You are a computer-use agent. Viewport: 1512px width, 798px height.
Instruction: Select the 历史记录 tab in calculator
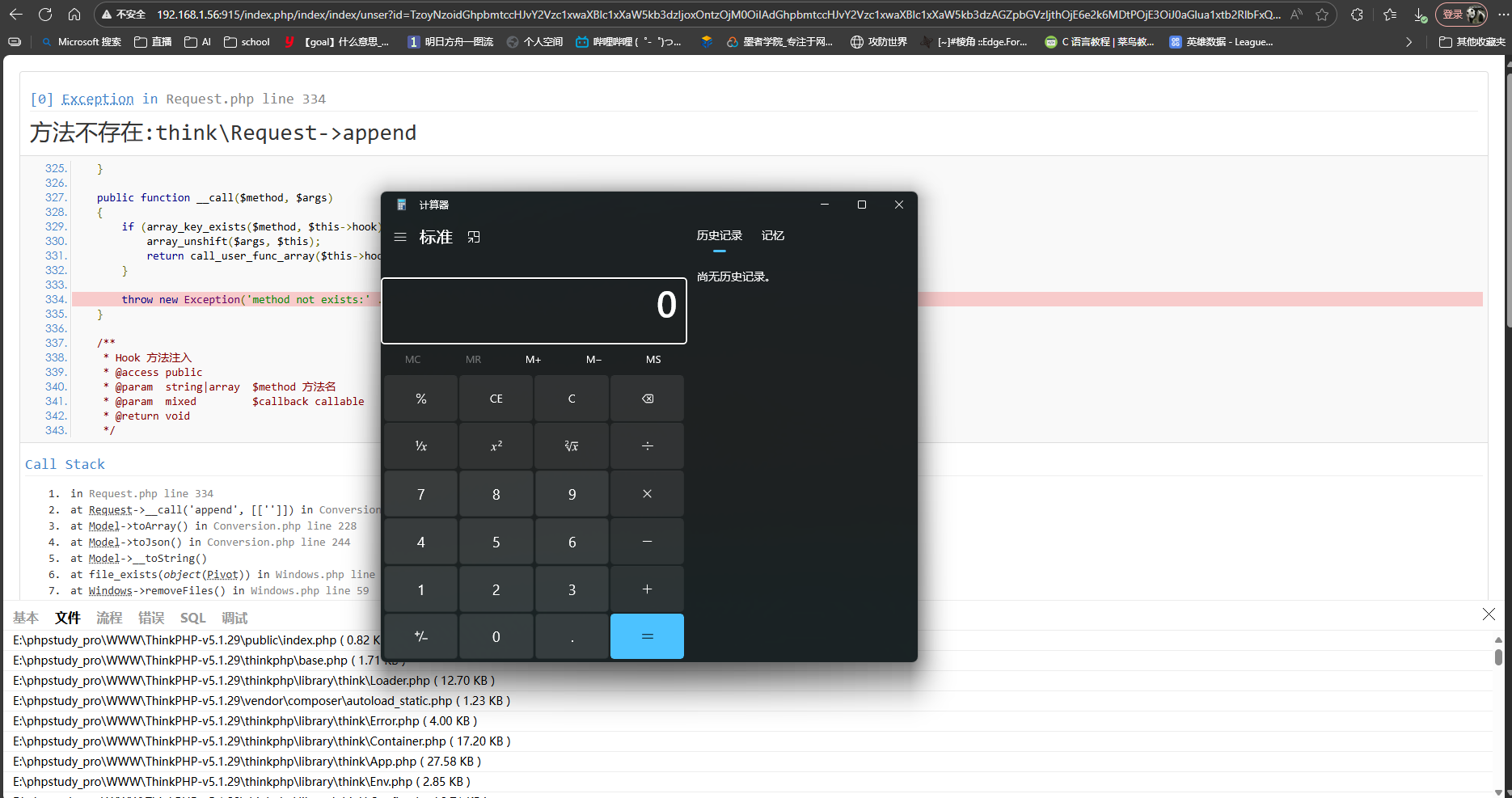[719, 235]
